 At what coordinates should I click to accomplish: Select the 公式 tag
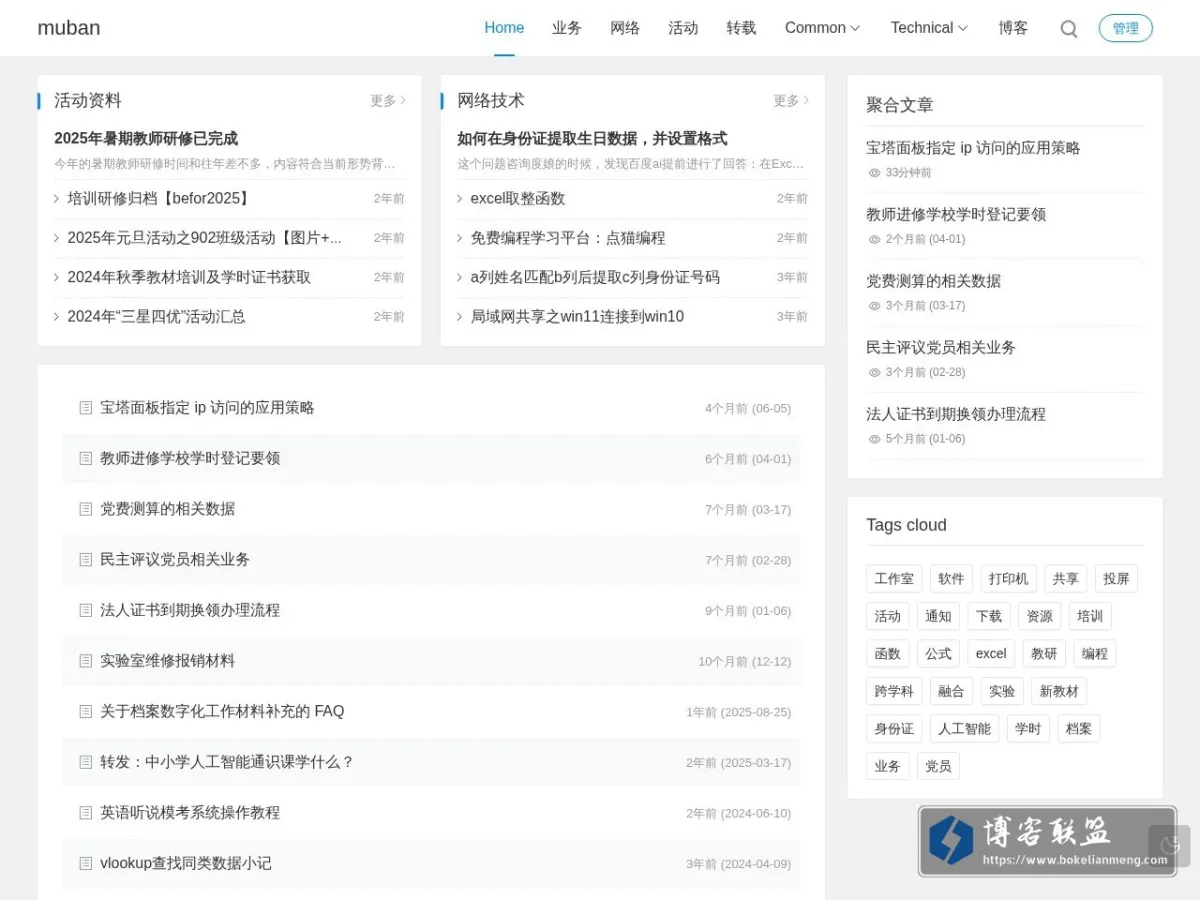pyautogui.click(x=938, y=654)
